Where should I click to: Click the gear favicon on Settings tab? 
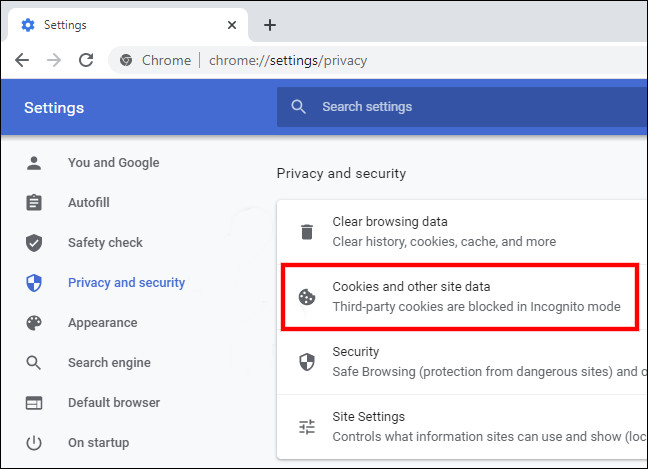click(x=28, y=25)
